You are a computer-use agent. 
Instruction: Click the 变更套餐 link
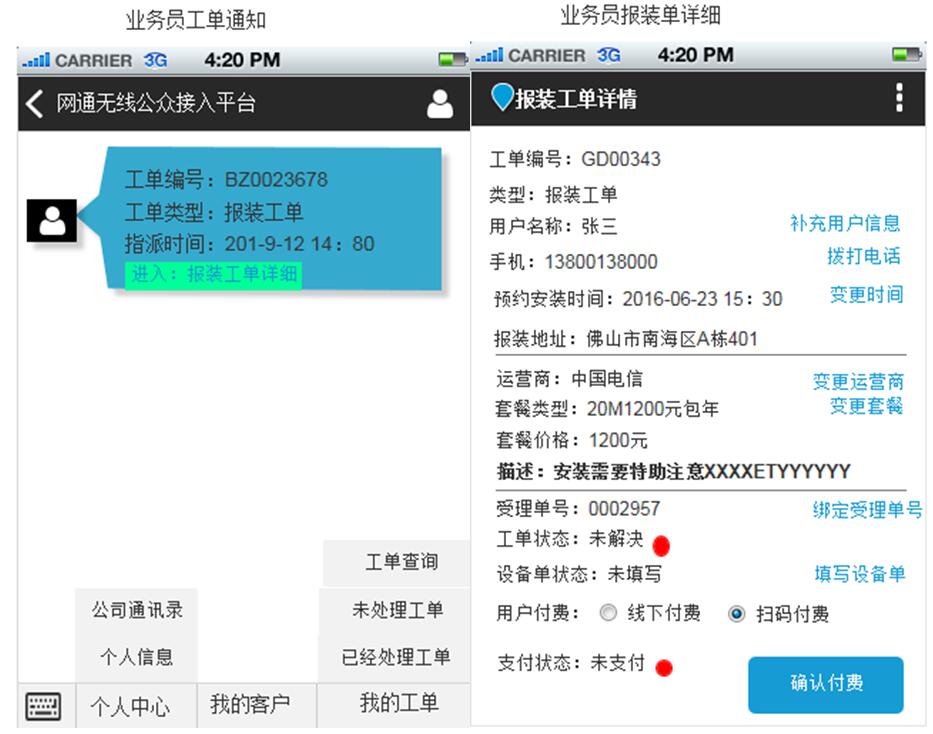click(866, 406)
